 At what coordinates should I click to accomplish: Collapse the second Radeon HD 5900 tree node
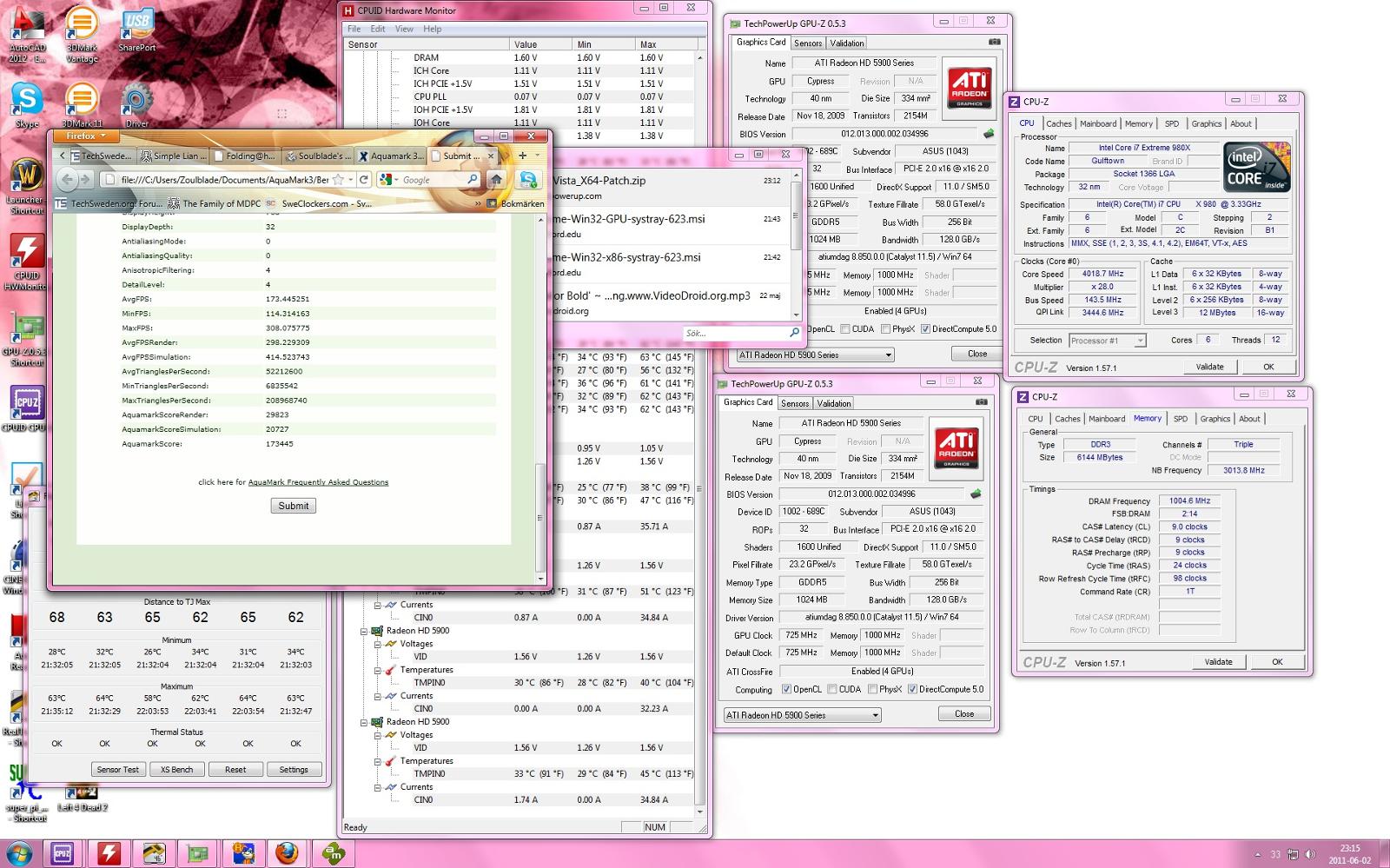coord(364,722)
